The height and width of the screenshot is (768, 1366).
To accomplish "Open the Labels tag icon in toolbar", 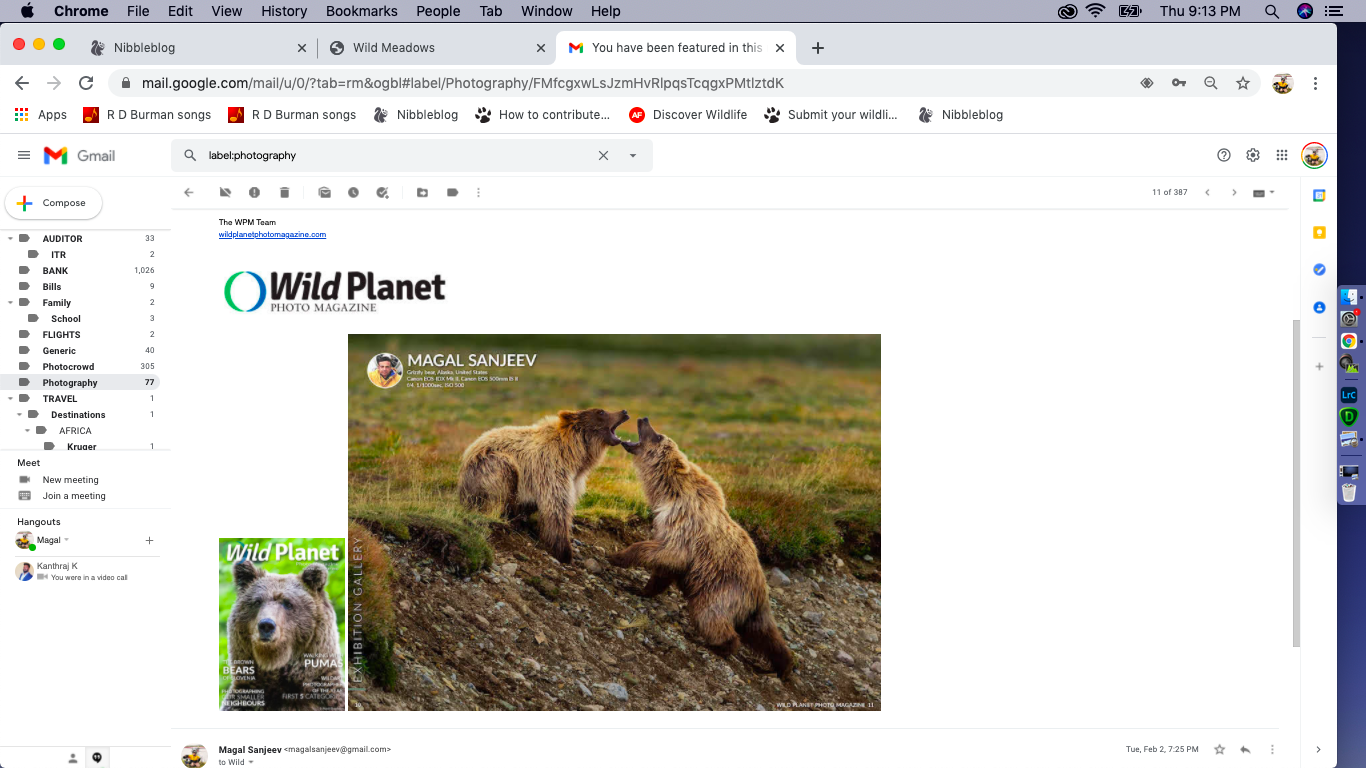I will coord(452,192).
